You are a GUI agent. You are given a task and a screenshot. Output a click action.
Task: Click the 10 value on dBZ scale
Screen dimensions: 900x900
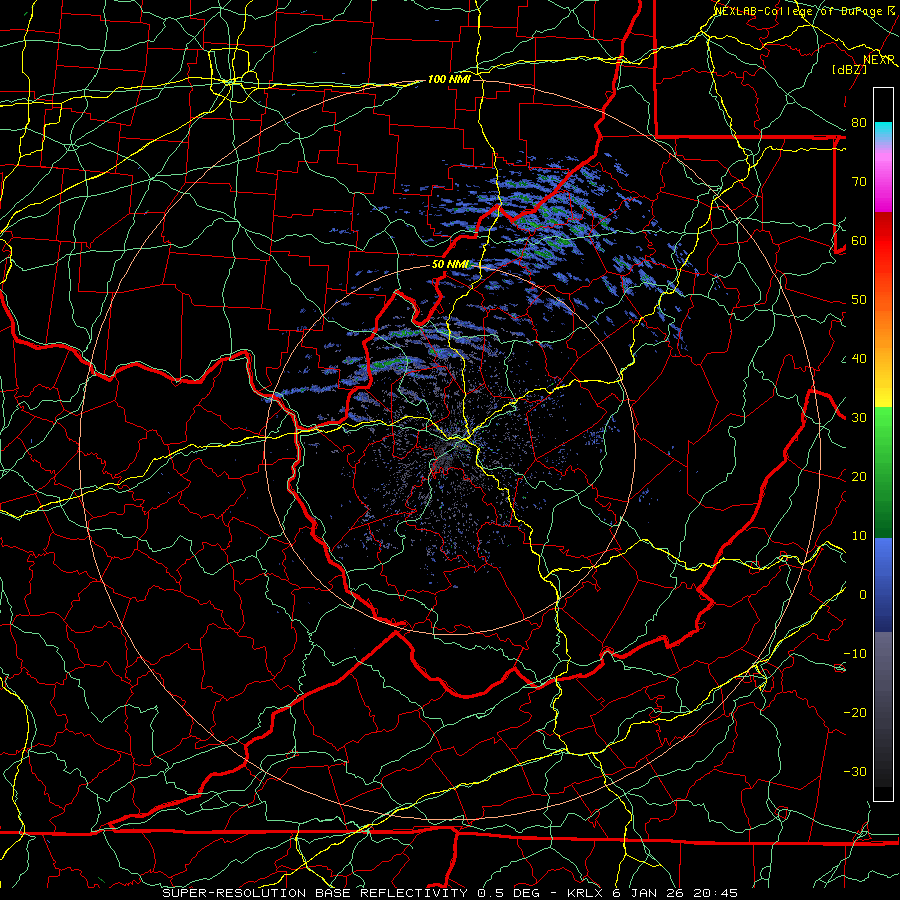coord(859,536)
